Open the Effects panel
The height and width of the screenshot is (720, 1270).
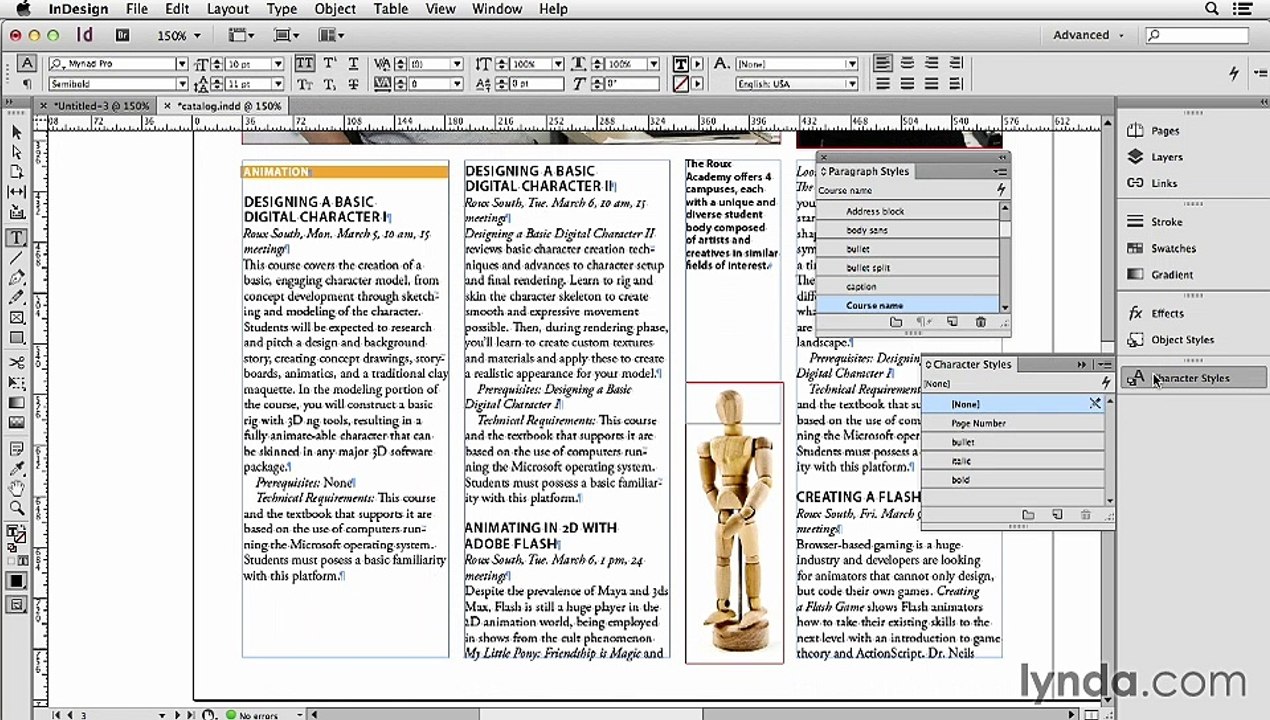(x=1167, y=313)
